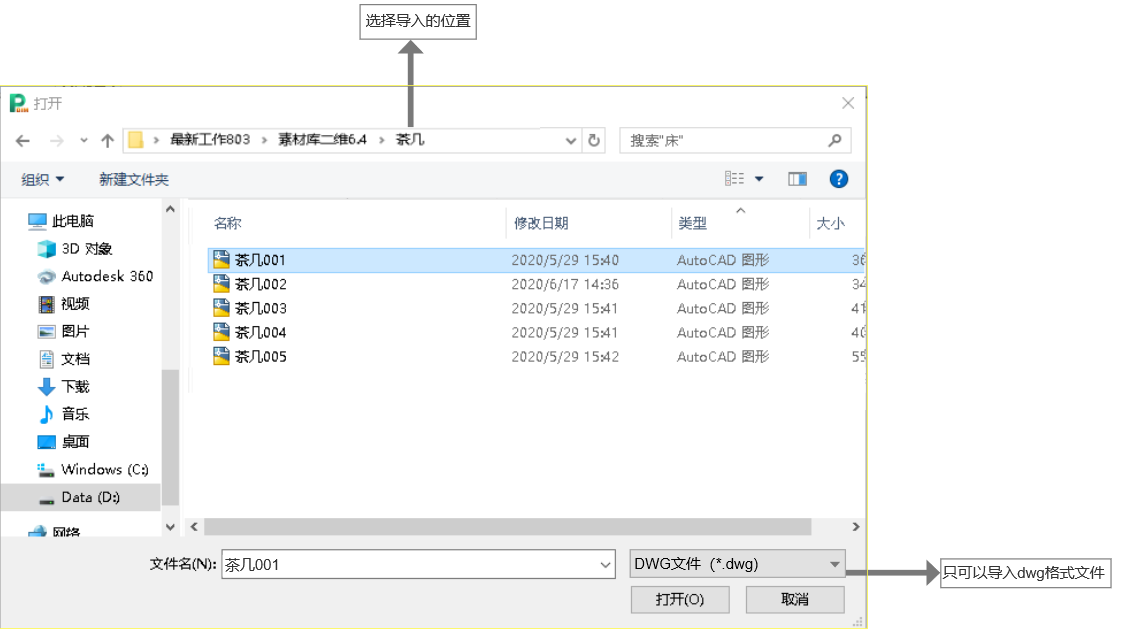The width and height of the screenshot is (1121, 630).
Task: Click navigation pane scroll down arrow
Action: coord(170,527)
